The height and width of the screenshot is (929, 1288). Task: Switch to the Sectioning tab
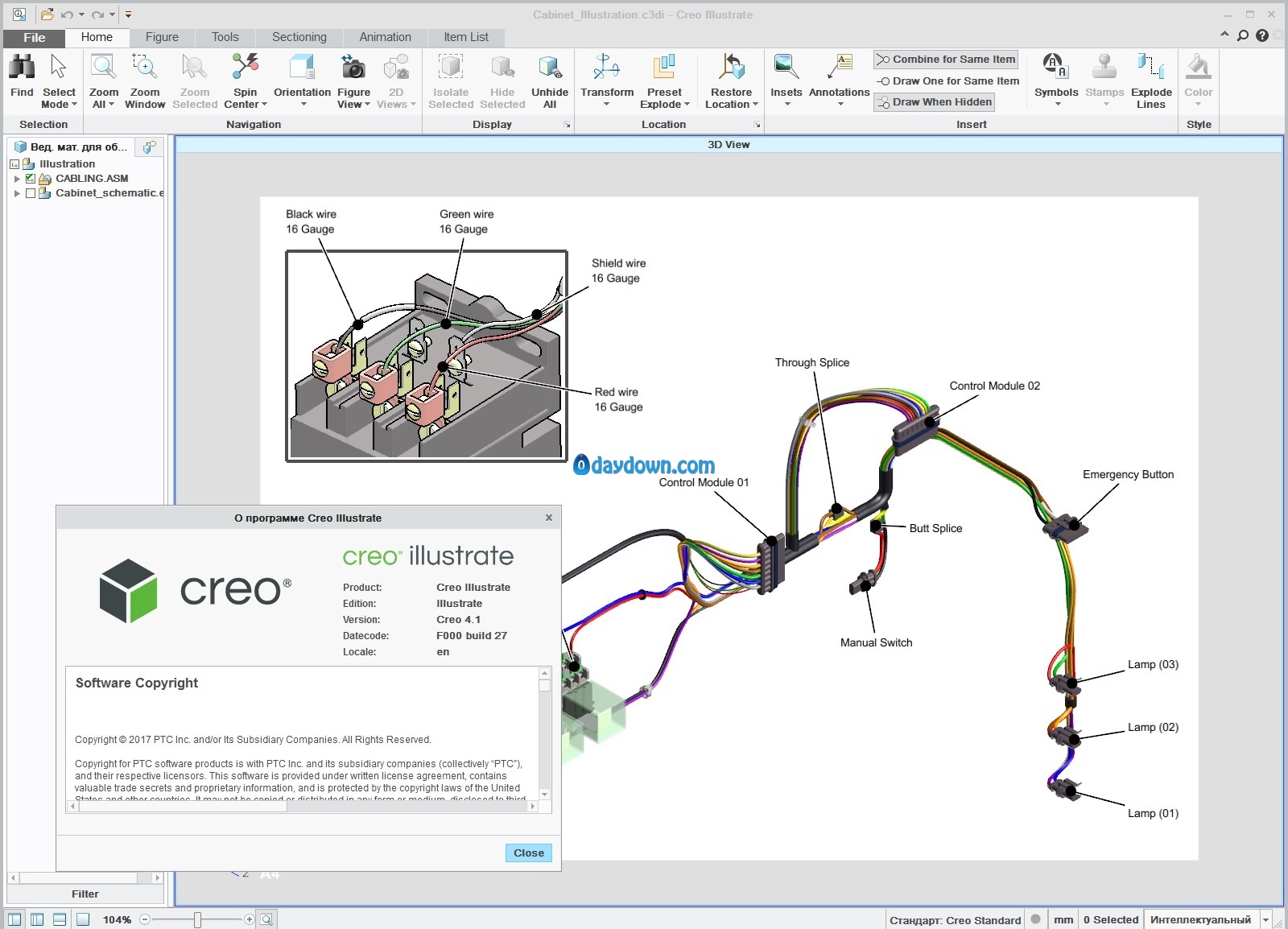pyautogui.click(x=299, y=37)
